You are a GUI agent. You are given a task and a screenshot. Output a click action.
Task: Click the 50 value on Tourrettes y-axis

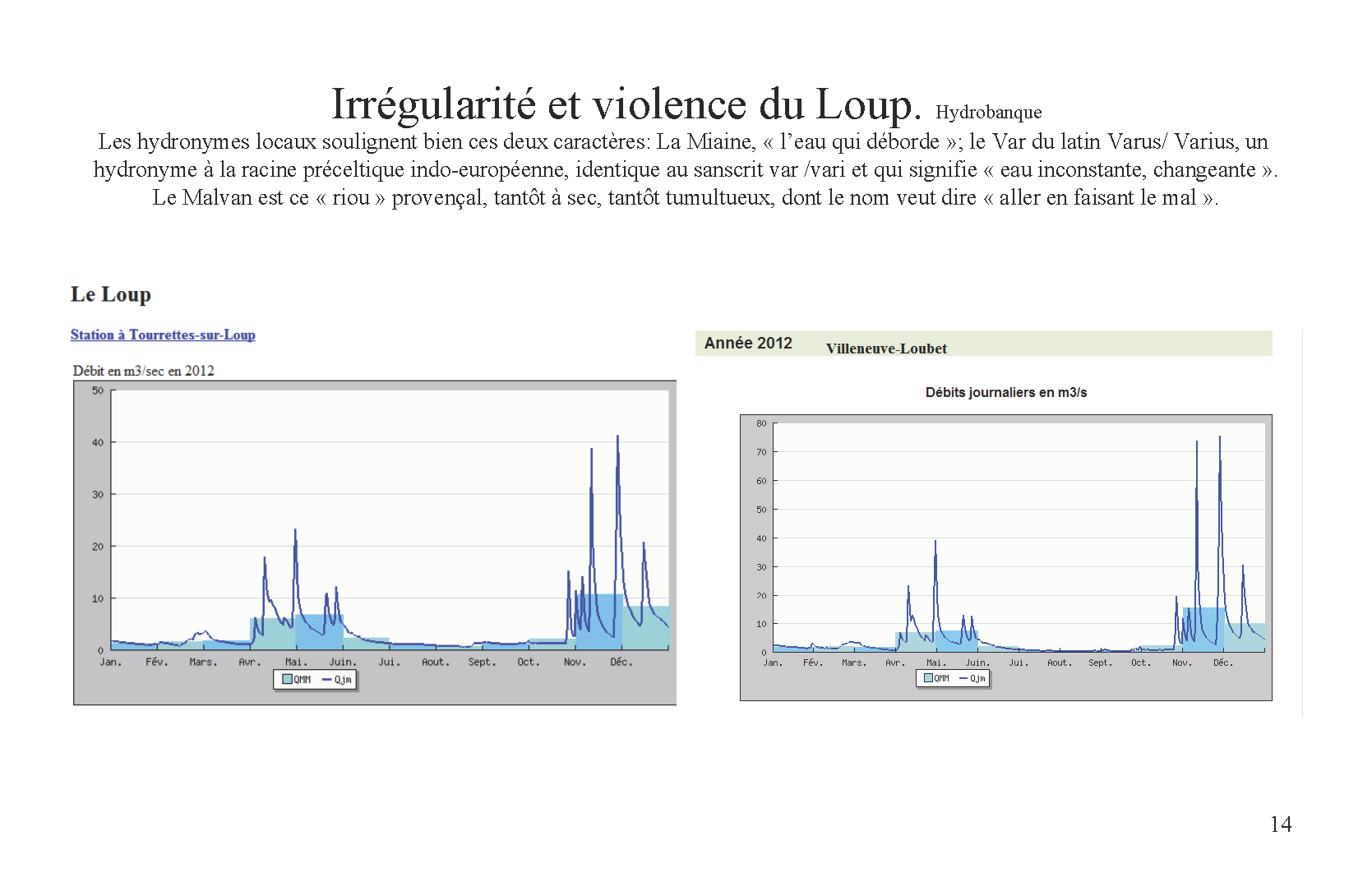tap(98, 390)
